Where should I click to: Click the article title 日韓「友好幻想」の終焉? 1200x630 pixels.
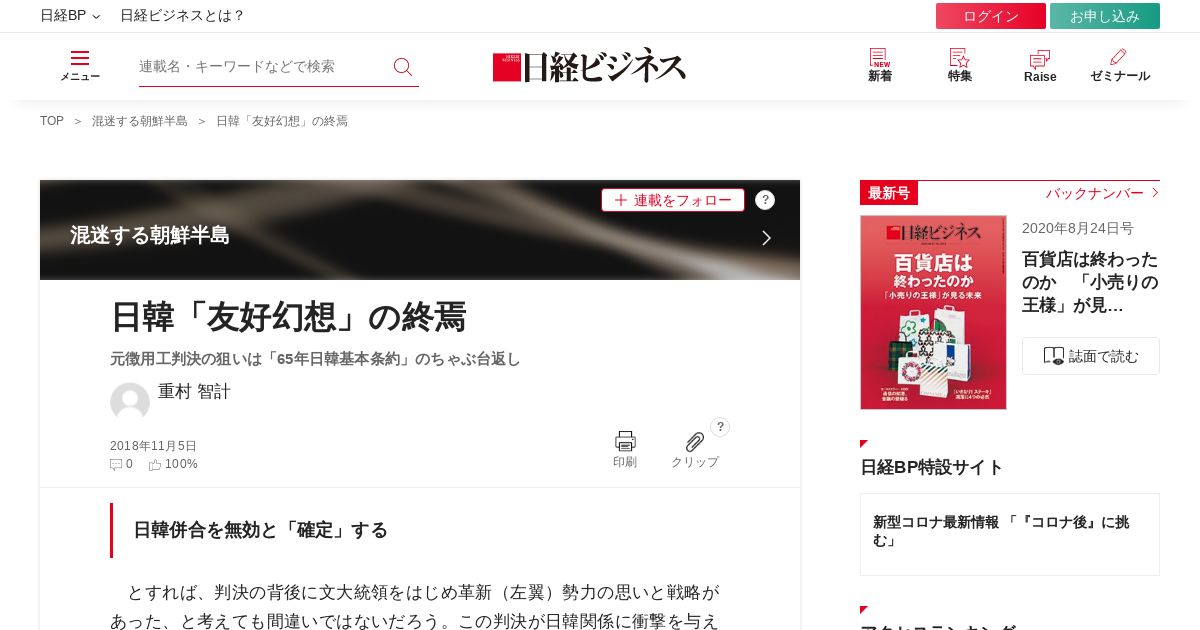point(288,317)
